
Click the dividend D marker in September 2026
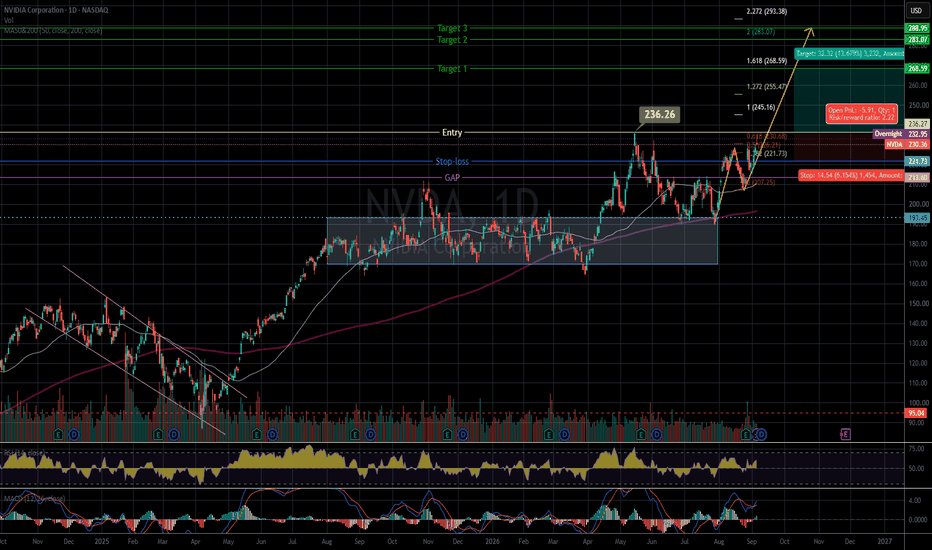[761, 435]
